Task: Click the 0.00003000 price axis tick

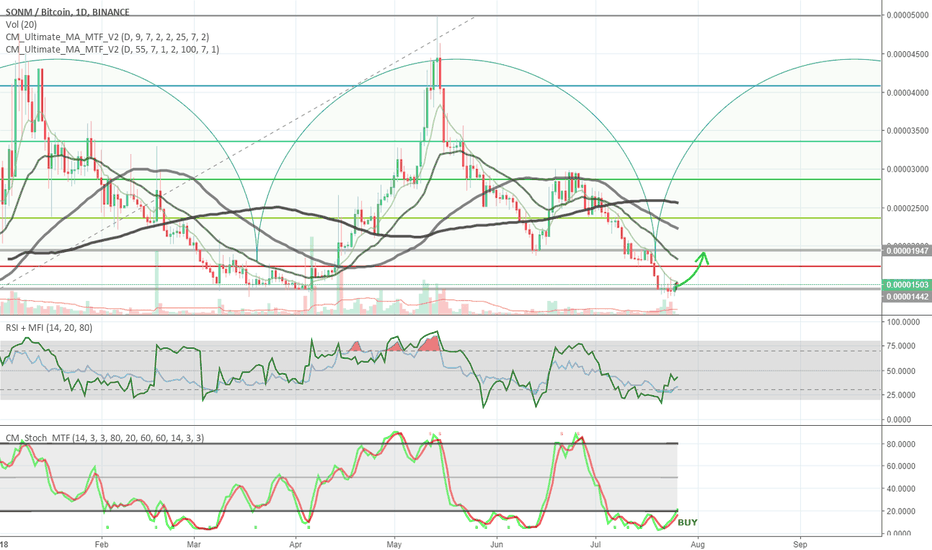Action: coord(908,169)
